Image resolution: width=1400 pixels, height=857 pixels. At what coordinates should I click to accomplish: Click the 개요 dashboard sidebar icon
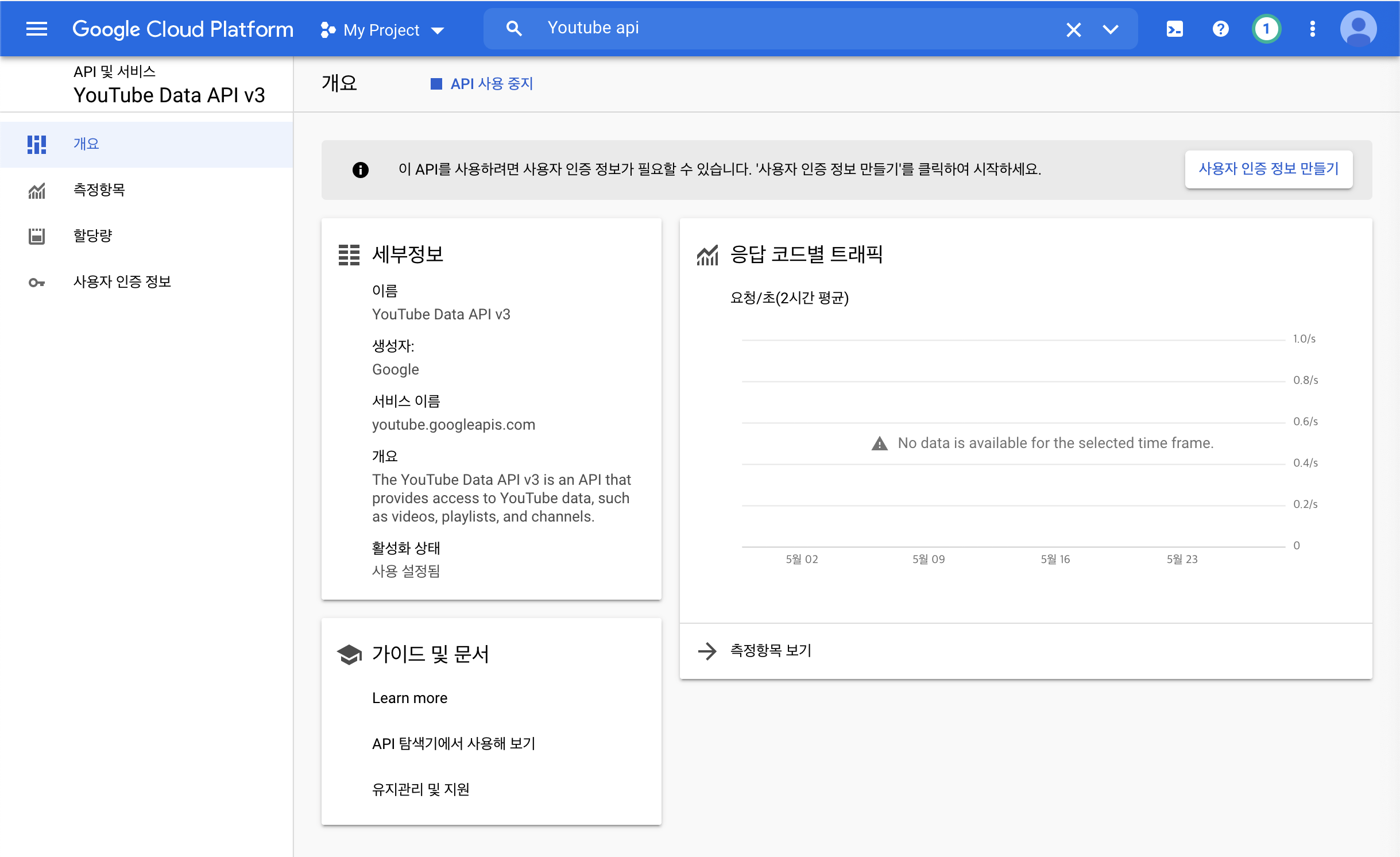point(37,144)
